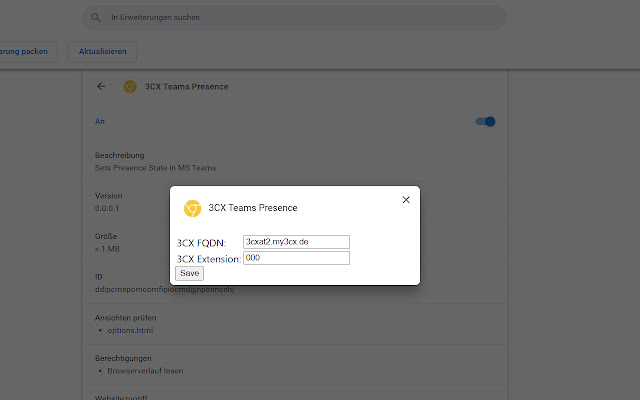Toggle the "An" extension switch off
The height and width of the screenshot is (400, 640).
486,122
